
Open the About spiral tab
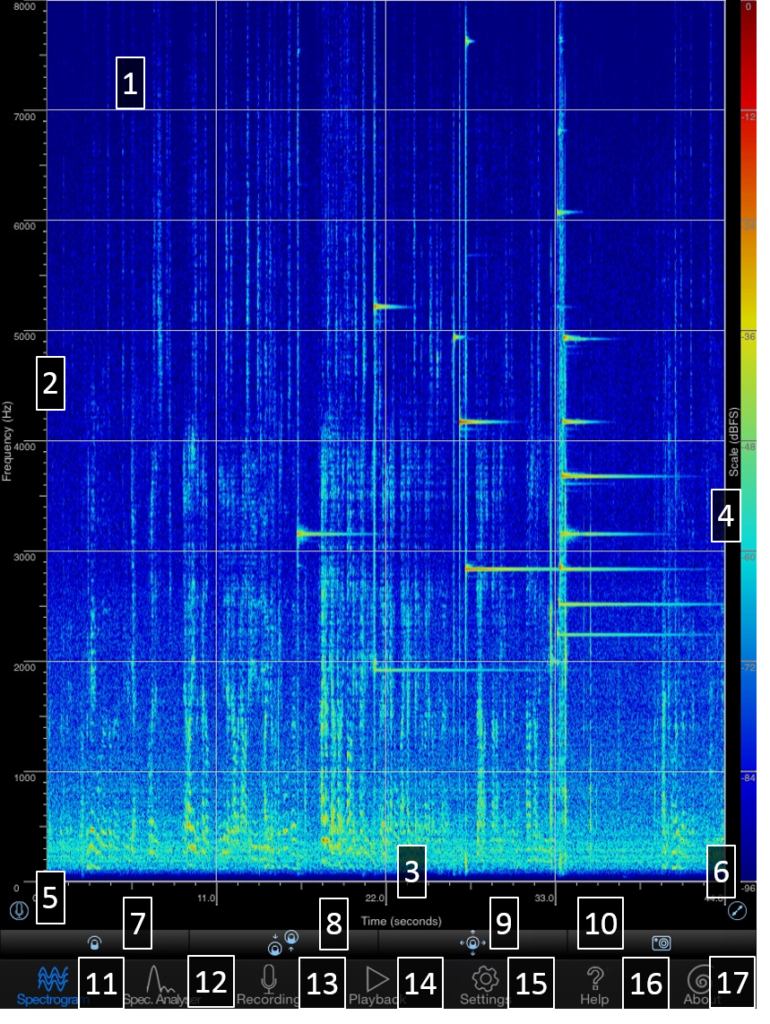point(701,985)
